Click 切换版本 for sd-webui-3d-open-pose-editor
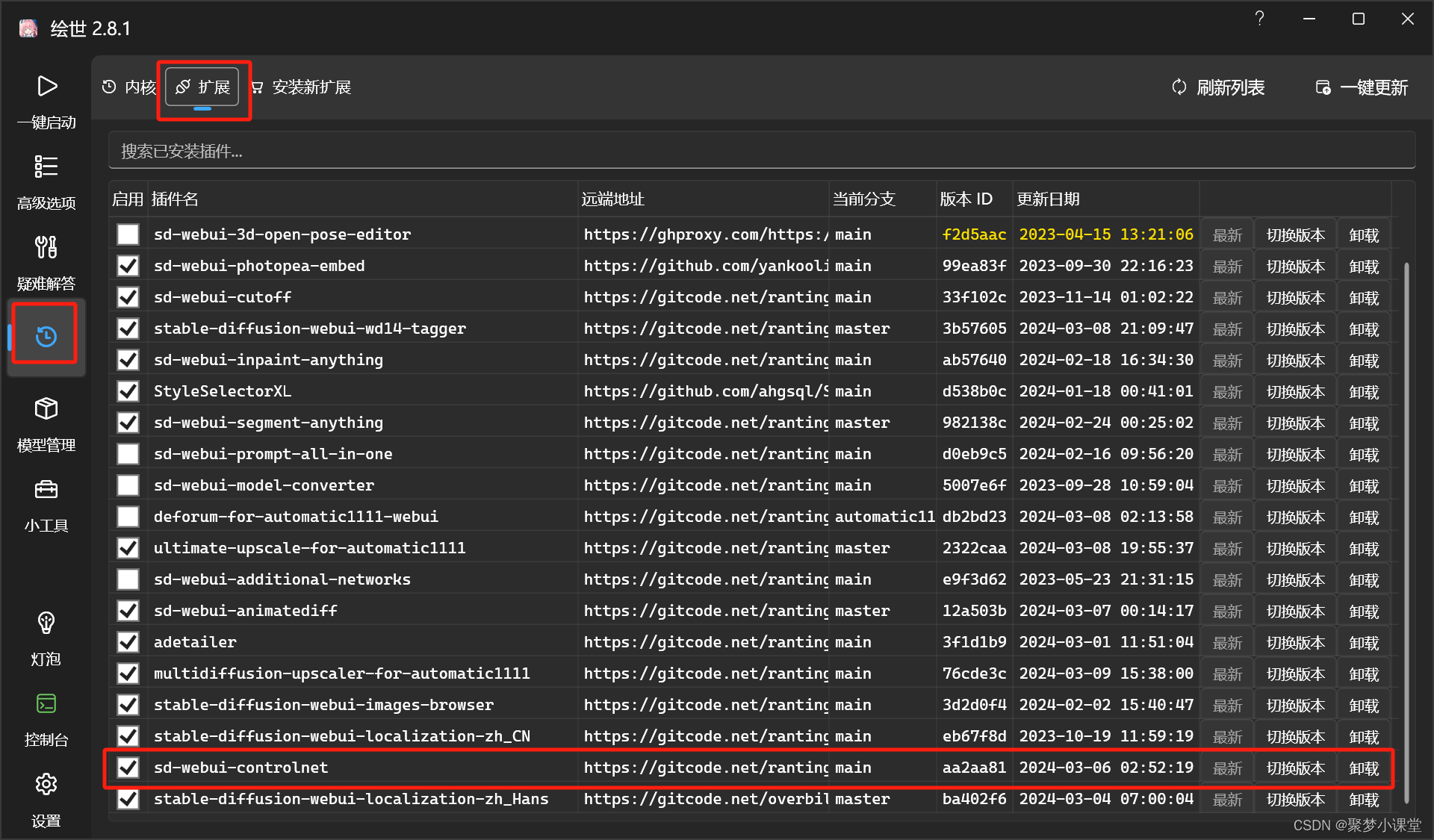The image size is (1434, 840). [1296, 235]
